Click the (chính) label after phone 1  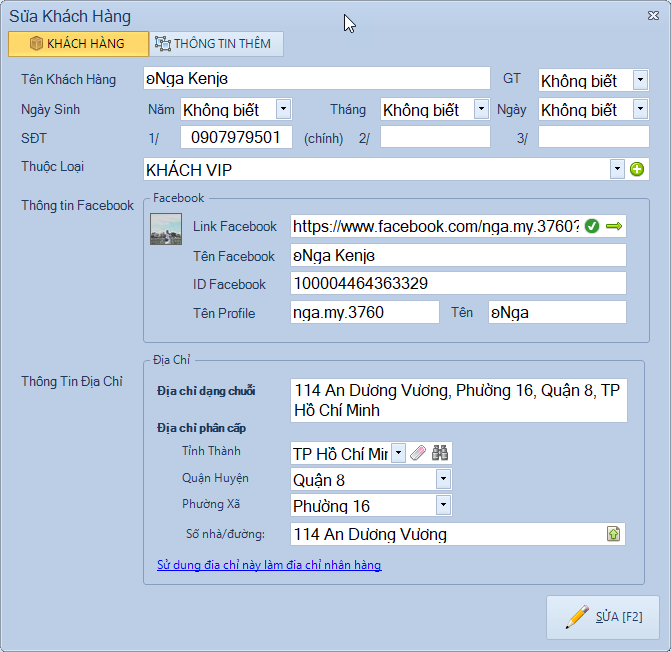[324, 138]
